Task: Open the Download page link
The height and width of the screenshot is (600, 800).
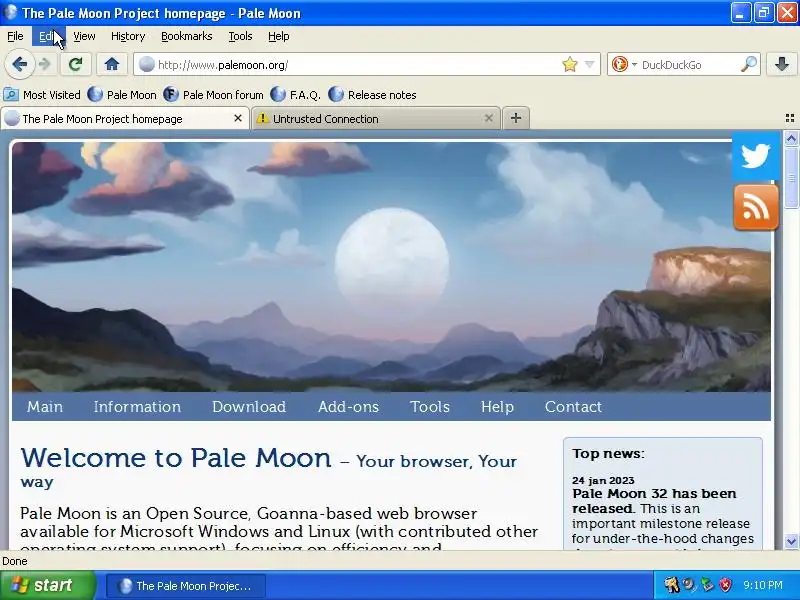Action: click(249, 407)
